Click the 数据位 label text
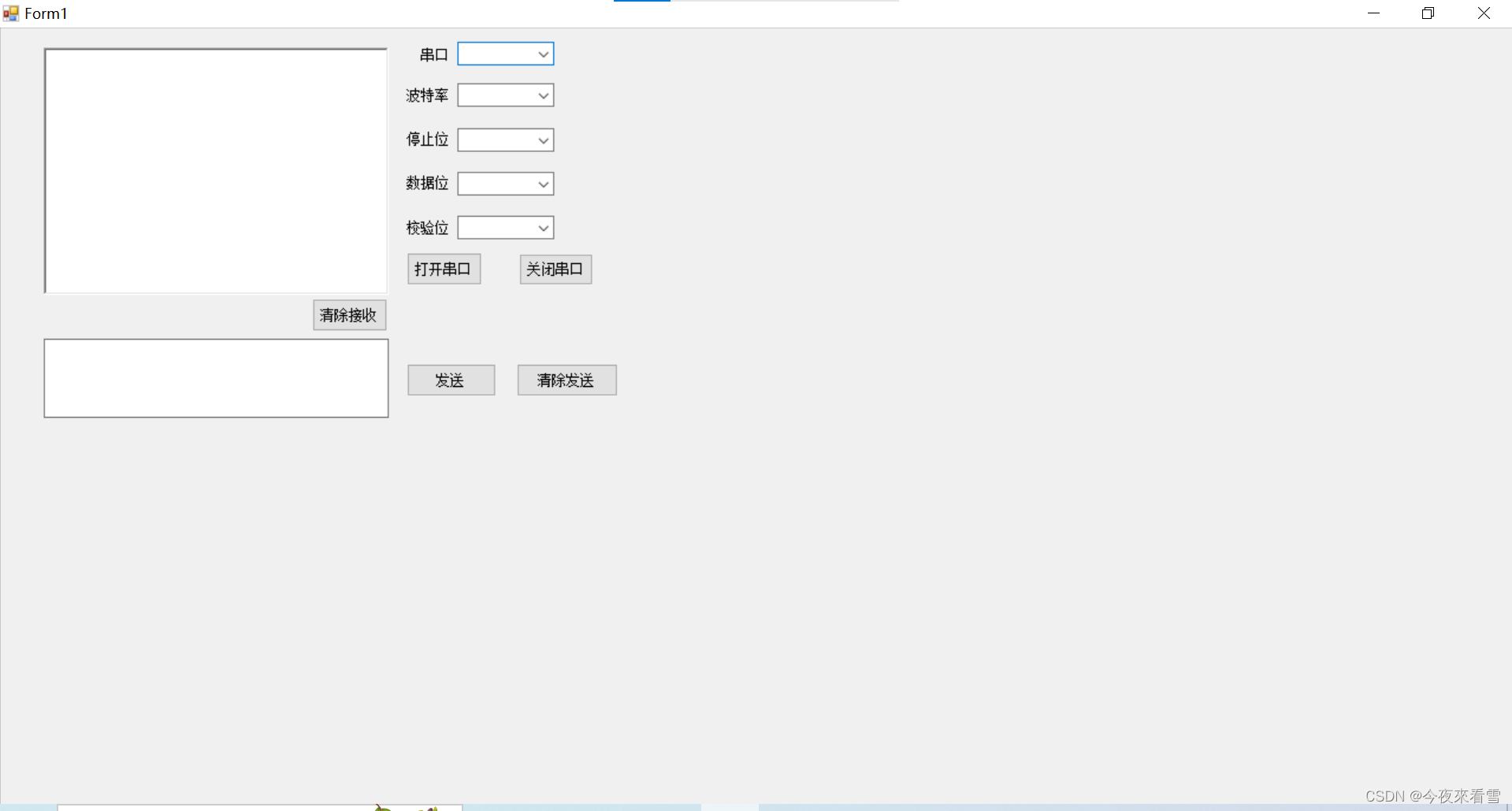 (x=427, y=183)
